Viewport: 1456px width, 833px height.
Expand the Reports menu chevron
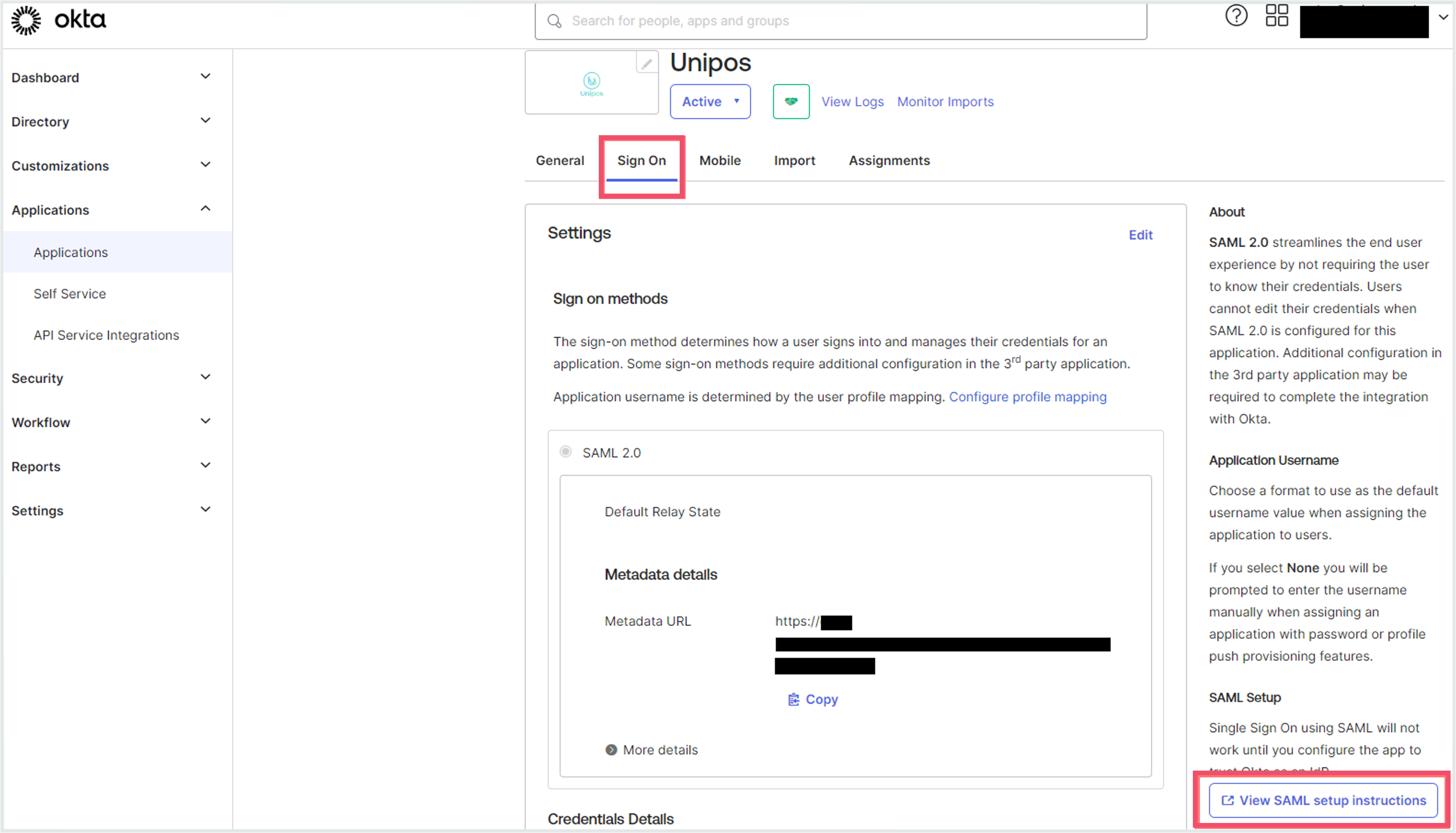205,465
